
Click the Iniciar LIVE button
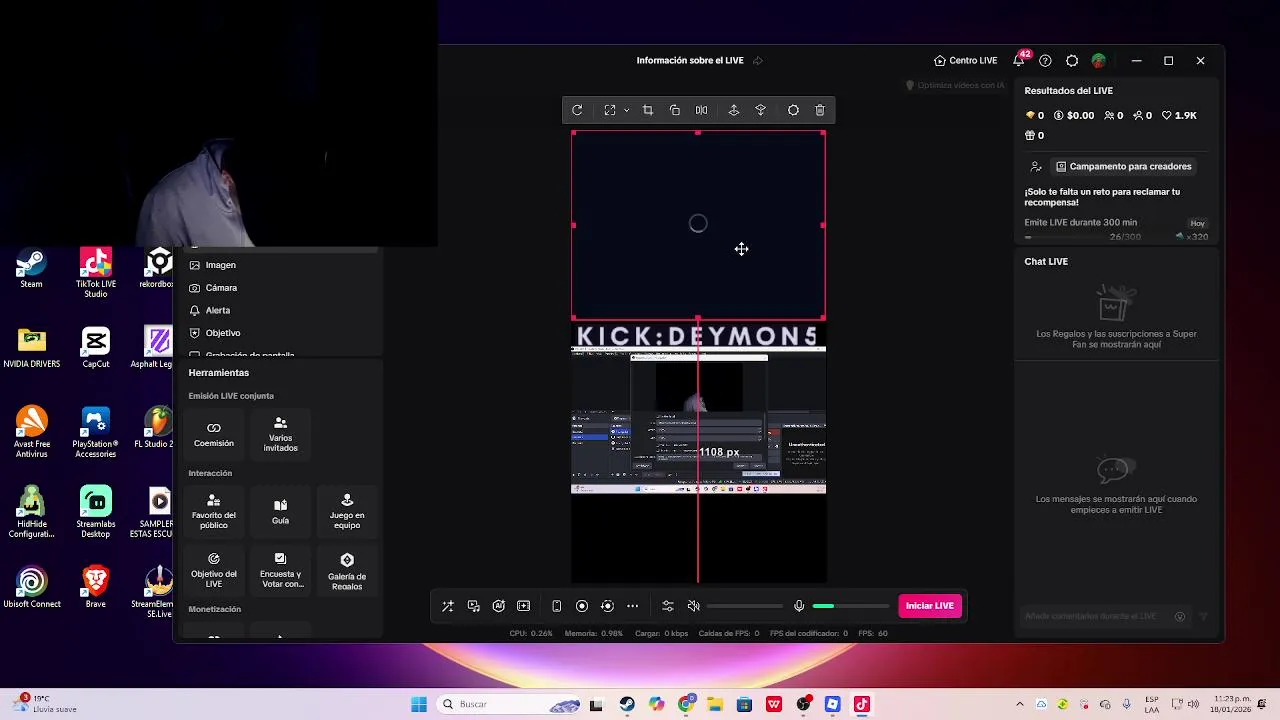coord(930,606)
